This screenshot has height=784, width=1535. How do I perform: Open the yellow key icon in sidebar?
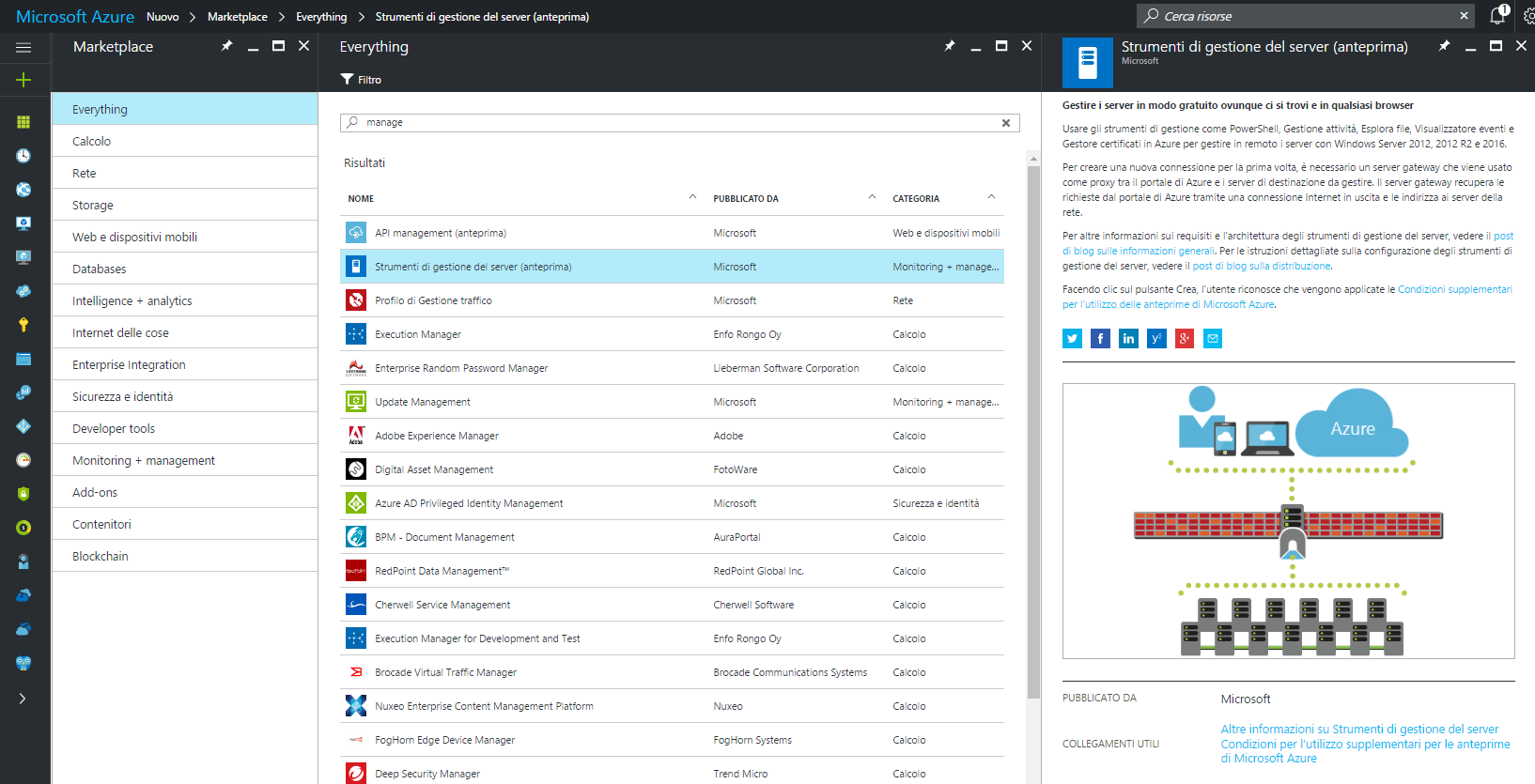[23, 325]
